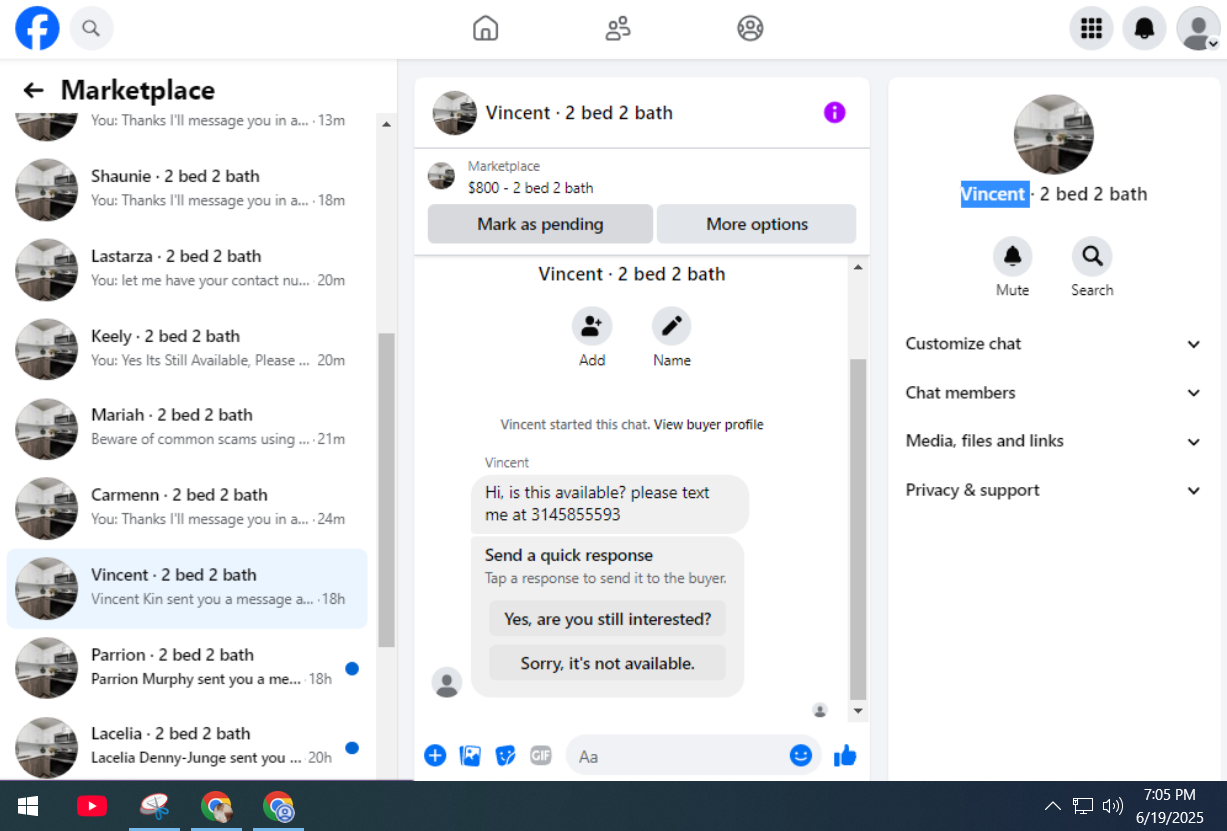Click the chat messages scrollbar up arrow
This screenshot has height=831, width=1227.
pyautogui.click(x=858, y=266)
